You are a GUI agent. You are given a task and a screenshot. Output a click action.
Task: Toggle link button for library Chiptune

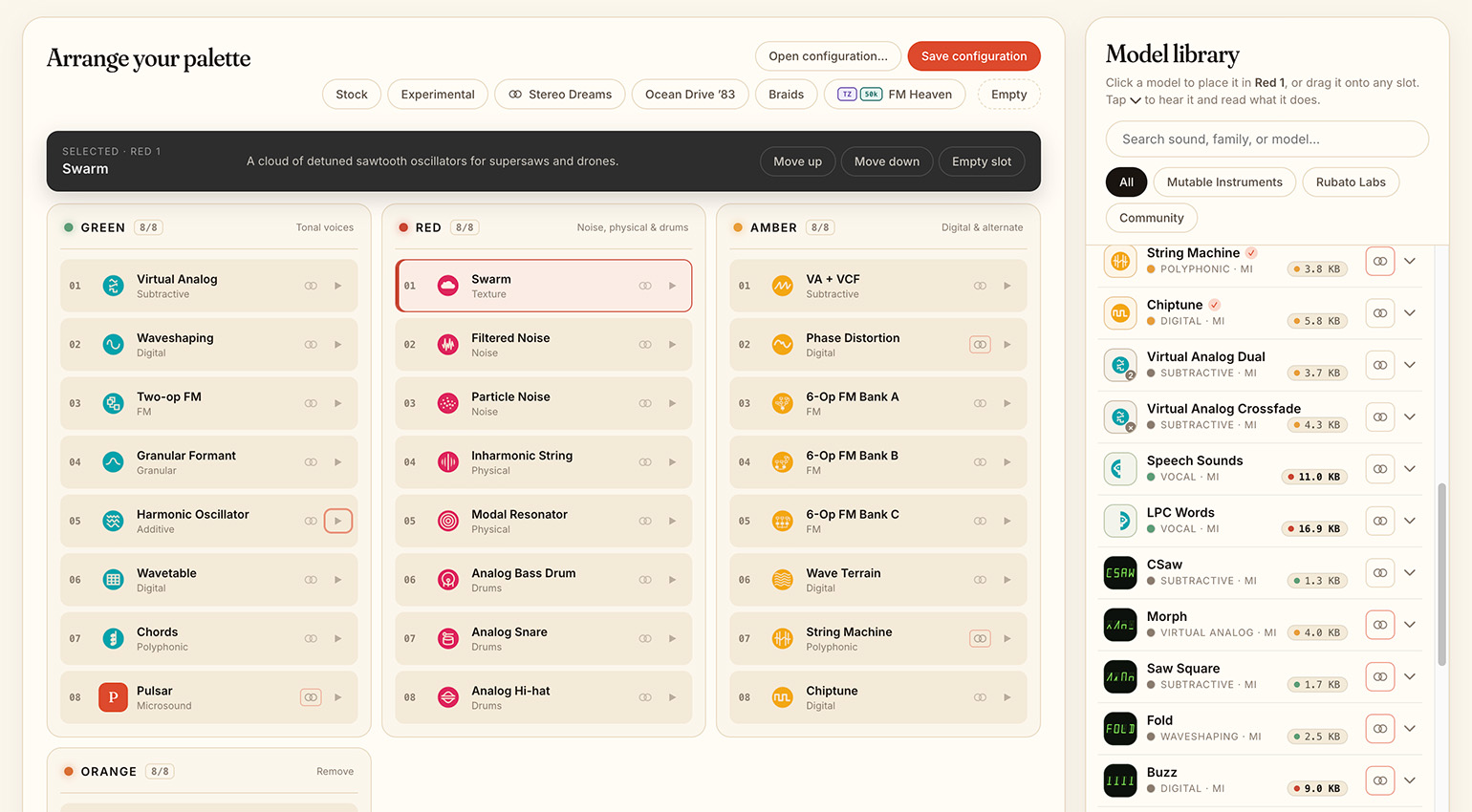(x=1380, y=313)
